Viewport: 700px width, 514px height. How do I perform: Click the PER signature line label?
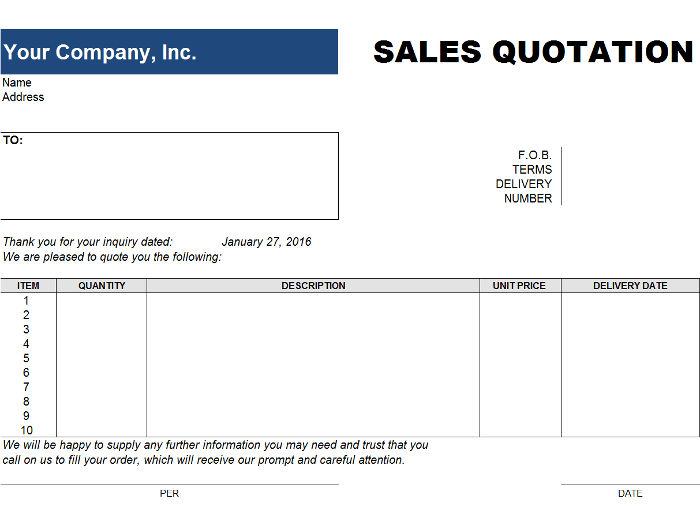[x=169, y=494]
